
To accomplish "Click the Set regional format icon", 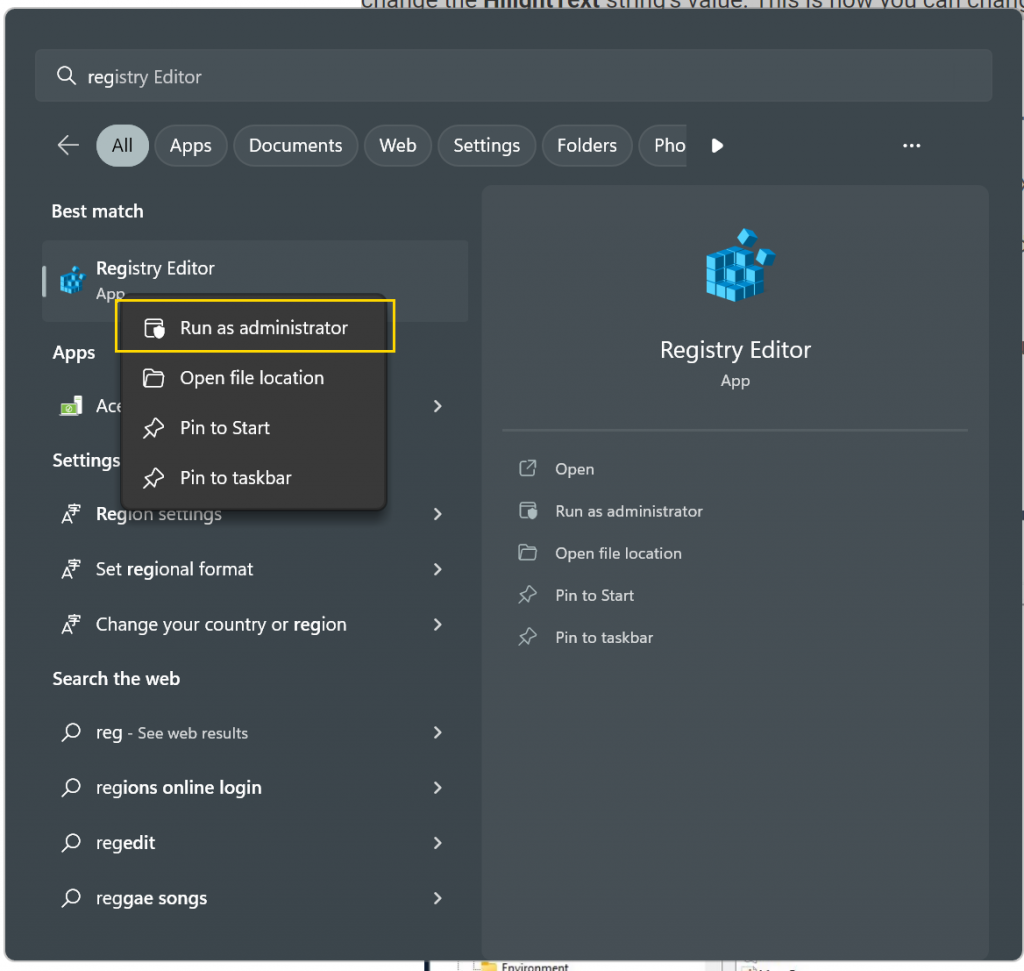I will pyautogui.click(x=71, y=569).
